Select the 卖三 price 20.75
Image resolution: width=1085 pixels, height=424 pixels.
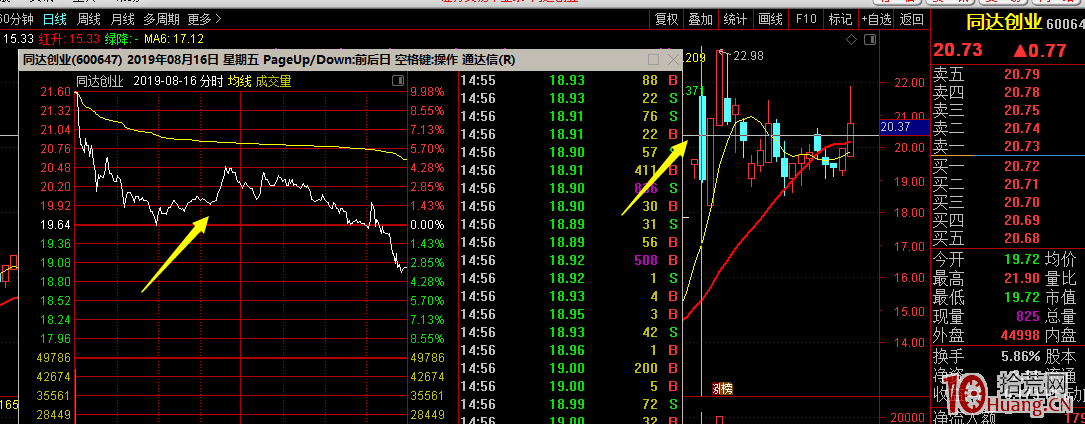pyautogui.click(x=1020, y=111)
